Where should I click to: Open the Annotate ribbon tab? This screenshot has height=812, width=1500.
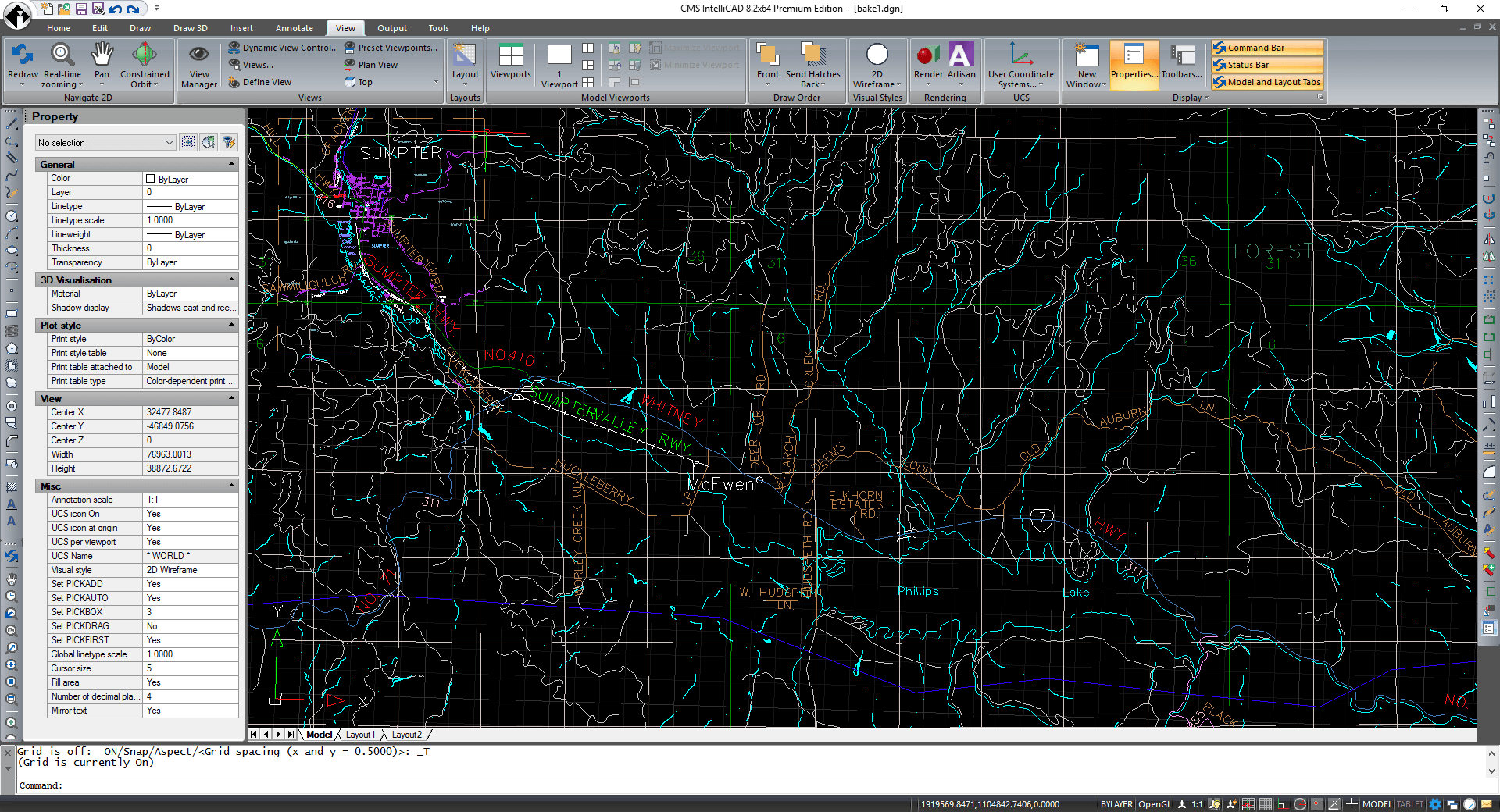(294, 28)
